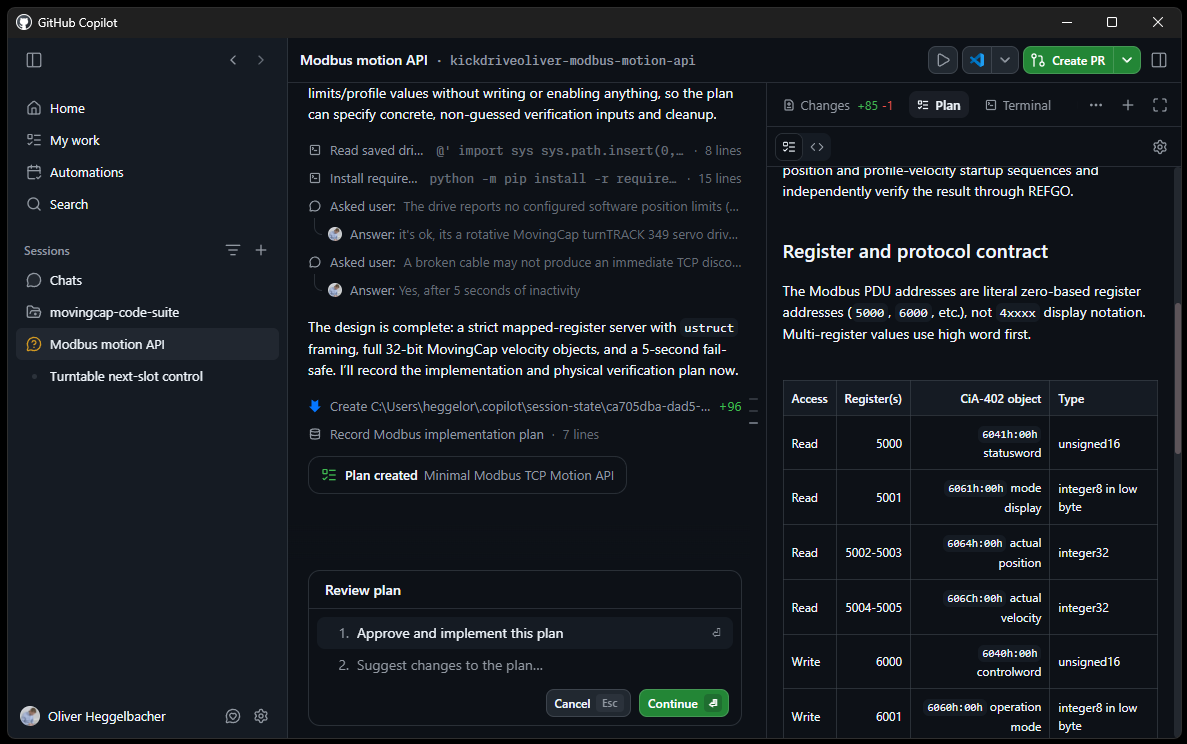The width and height of the screenshot is (1187, 744).
Task: Open Oliver Heggelbacher account menu
Action: [x=93, y=716]
